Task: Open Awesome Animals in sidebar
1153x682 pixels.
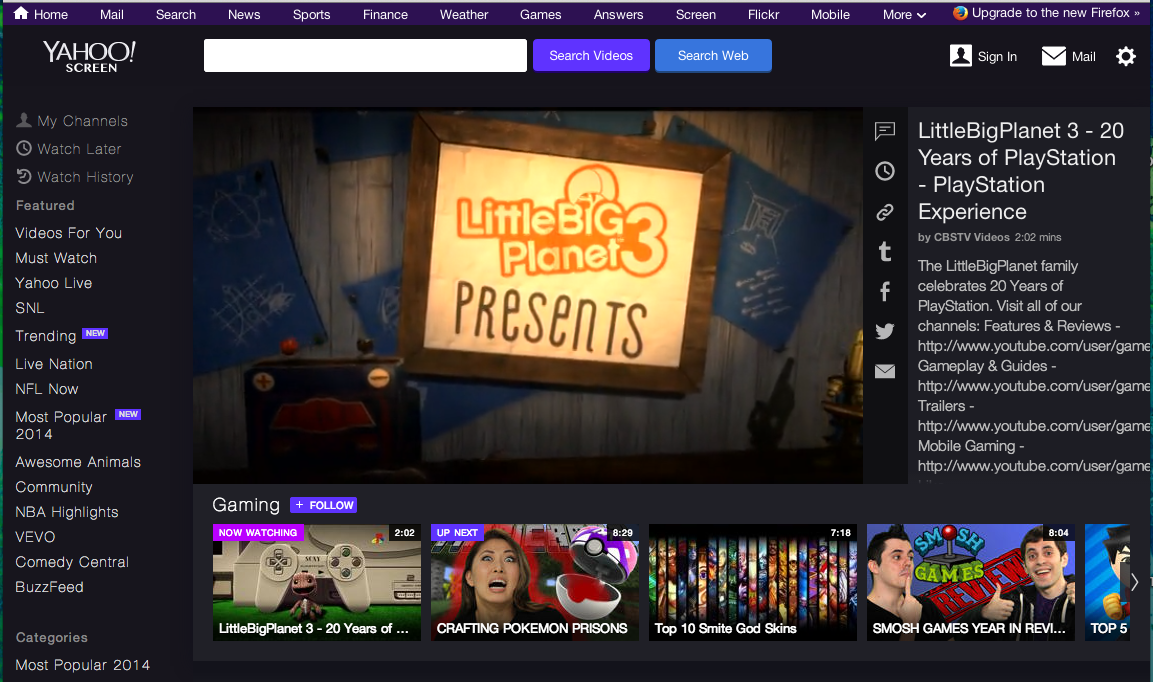Action: click(78, 462)
